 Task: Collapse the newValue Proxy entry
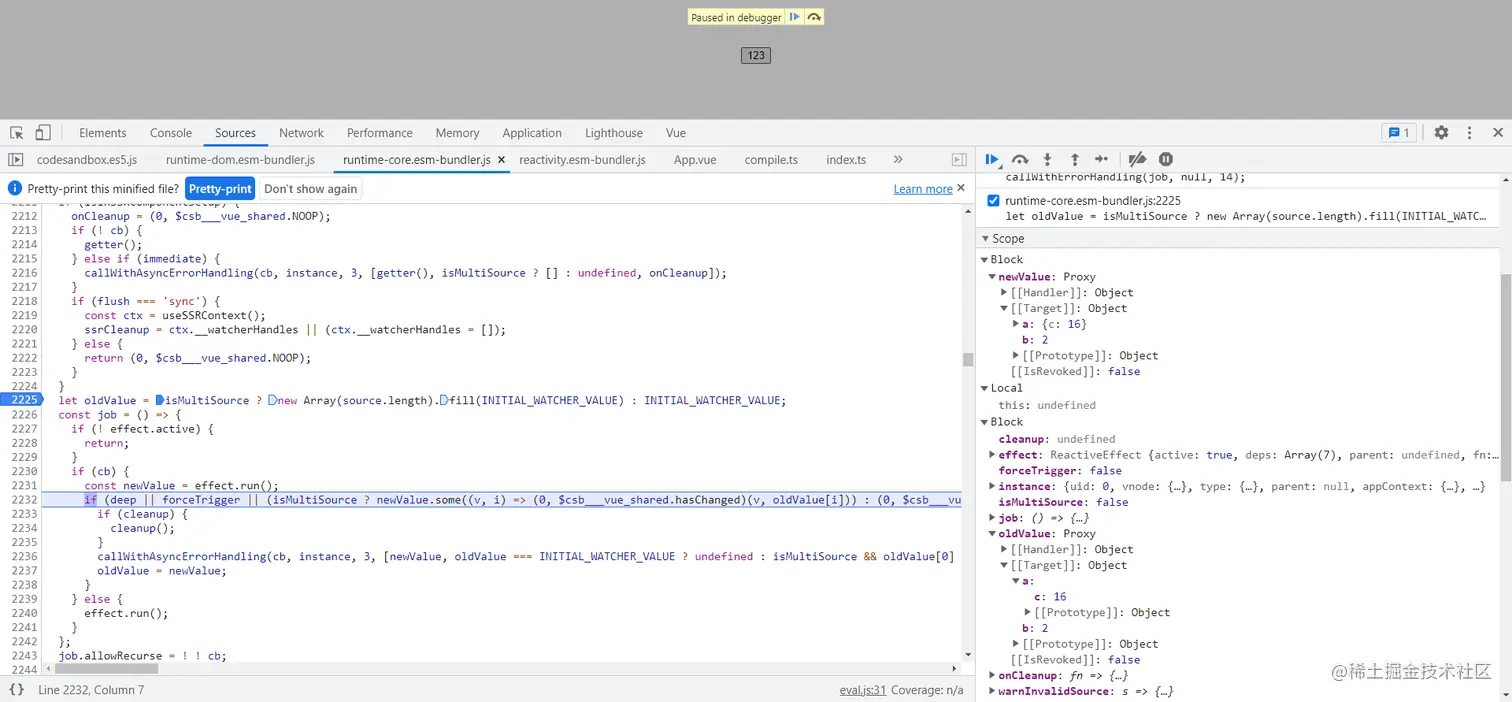tap(993, 277)
